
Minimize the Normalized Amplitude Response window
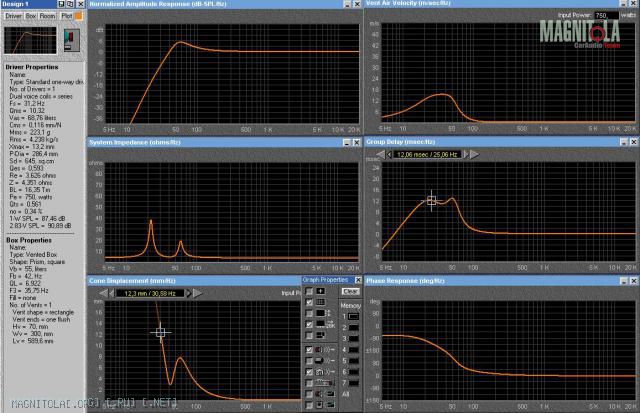click(347, 4)
